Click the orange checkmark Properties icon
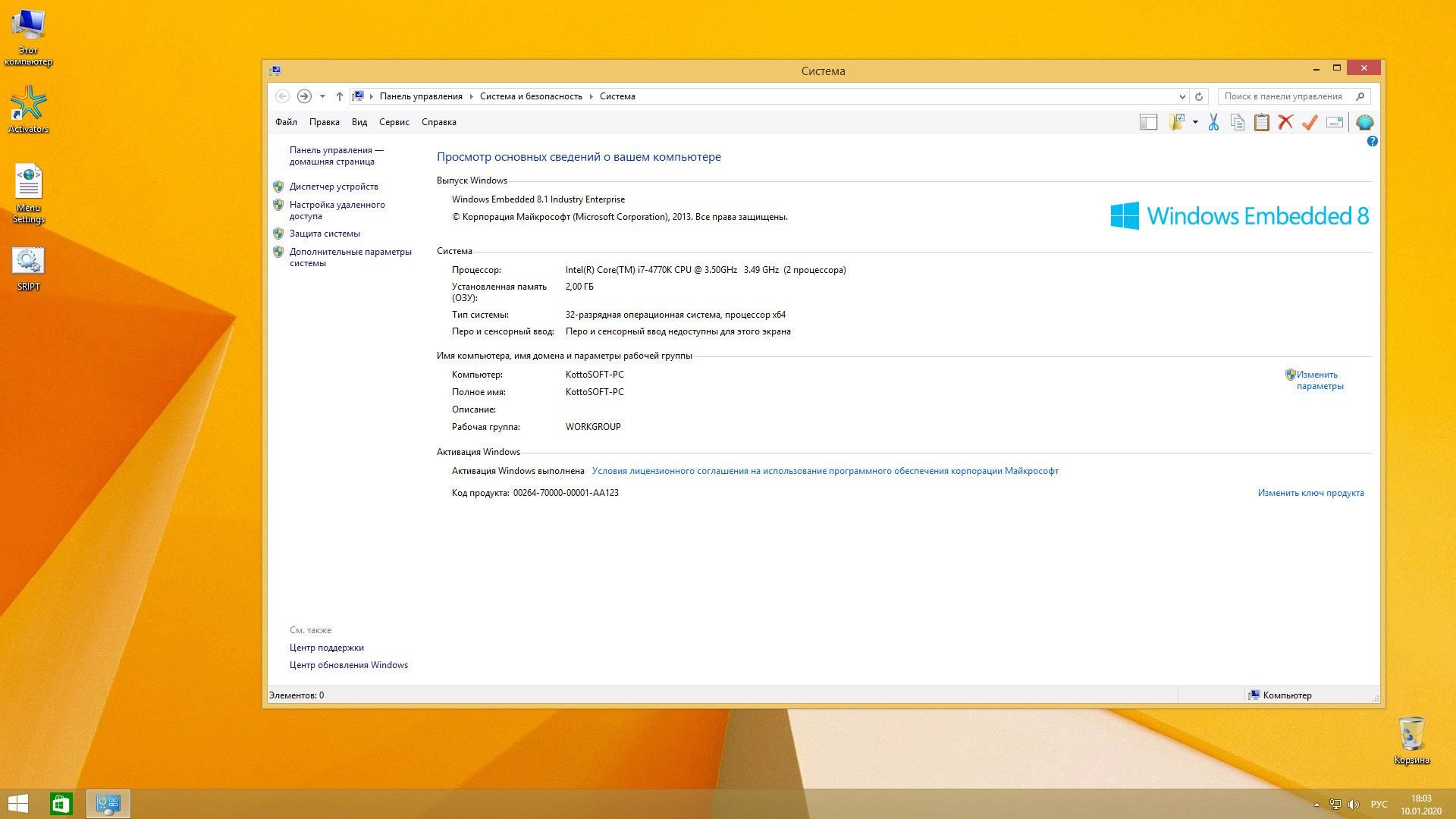The width and height of the screenshot is (1456, 819). coord(1310,122)
